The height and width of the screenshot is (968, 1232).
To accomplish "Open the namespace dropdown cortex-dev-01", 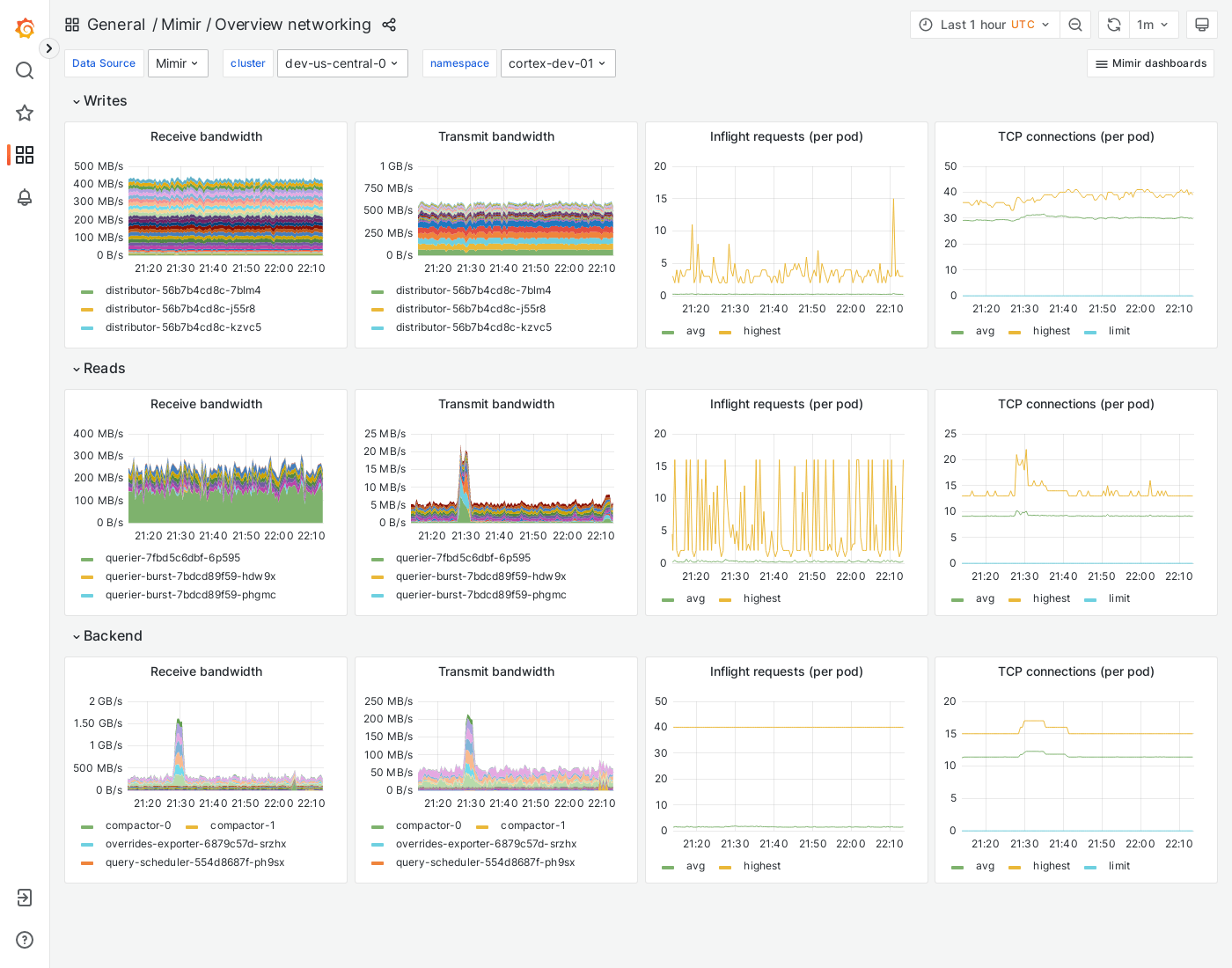I will click(x=558, y=63).
